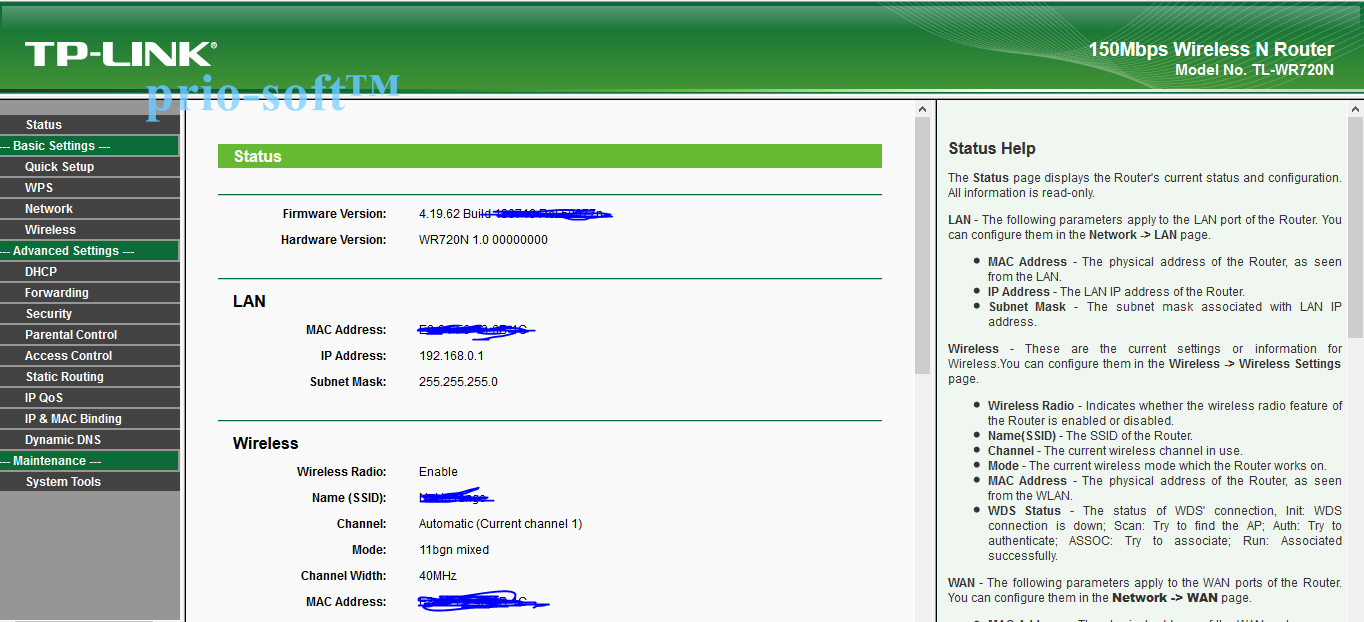Screen dimensions: 1364x622
Task: Open the Static Routing page
Action: (x=63, y=376)
